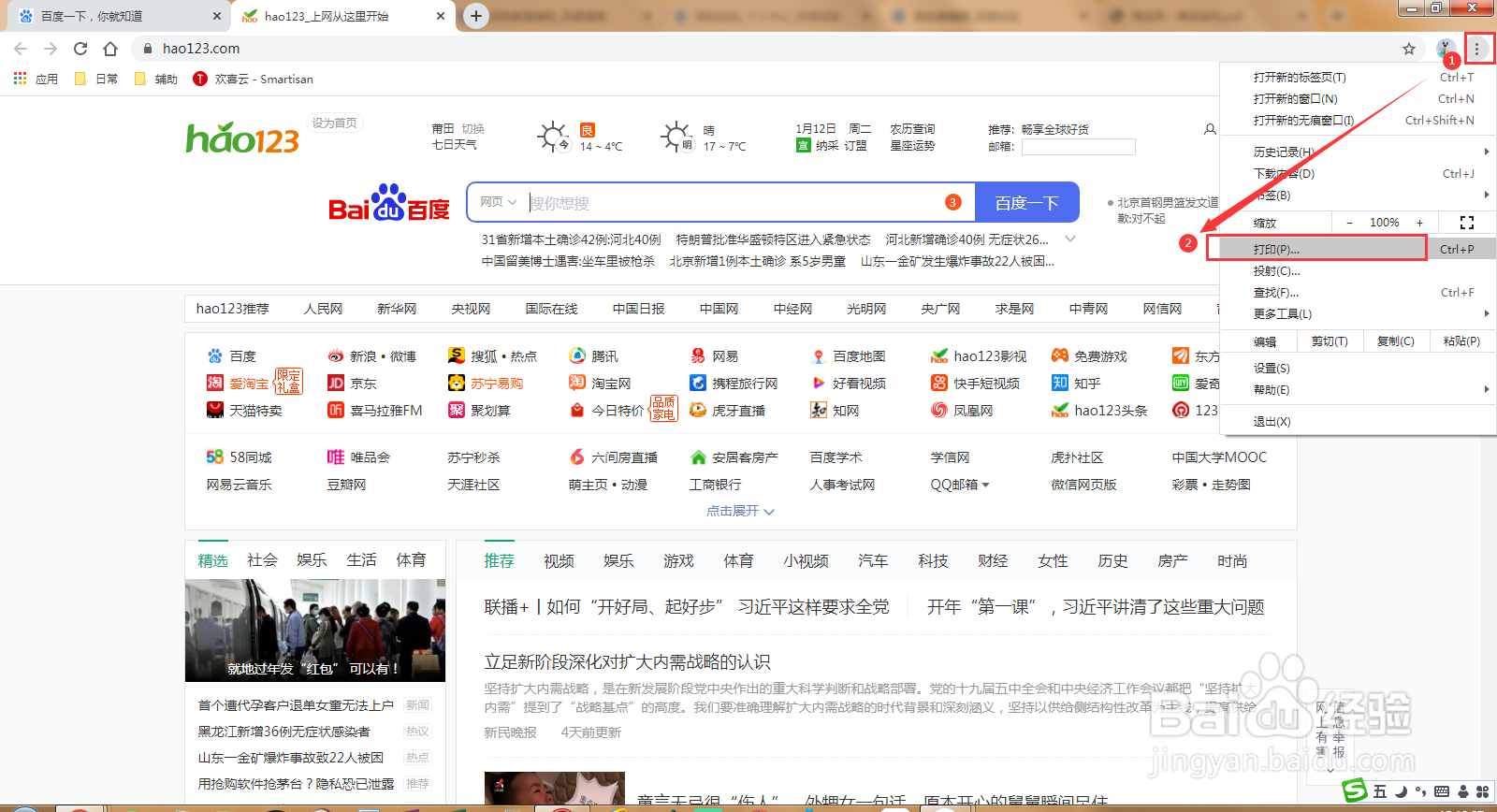Expand the 历史记录(H) submenu
This screenshot has width=1497, height=812.
(1358, 152)
